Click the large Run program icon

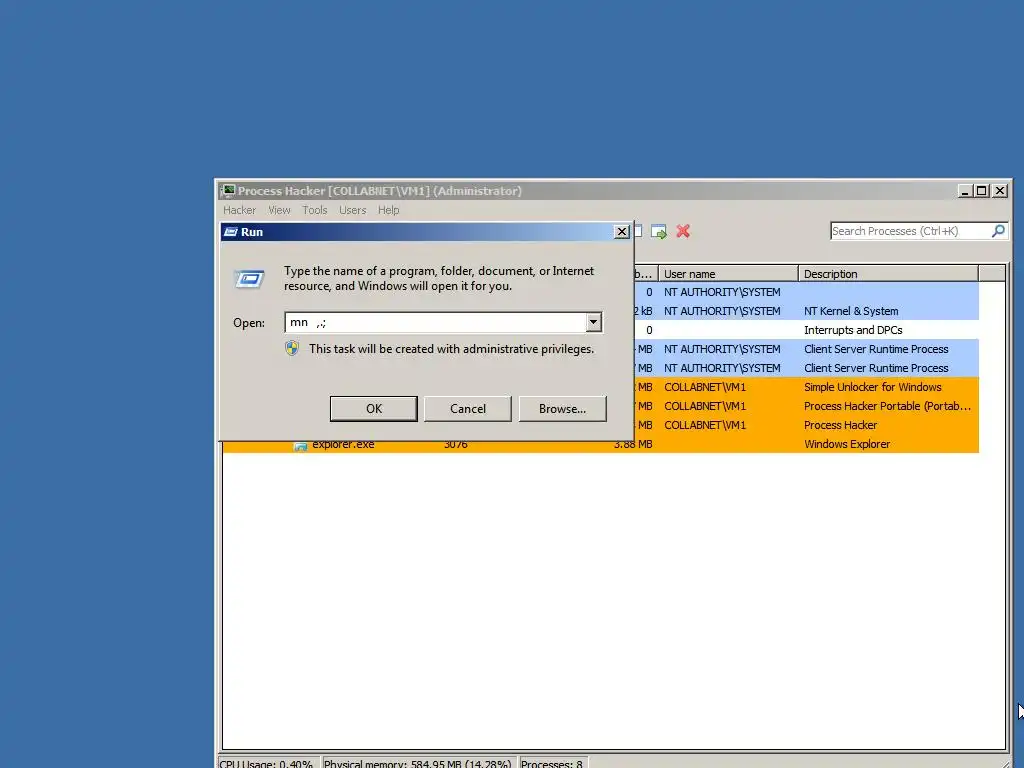point(249,279)
